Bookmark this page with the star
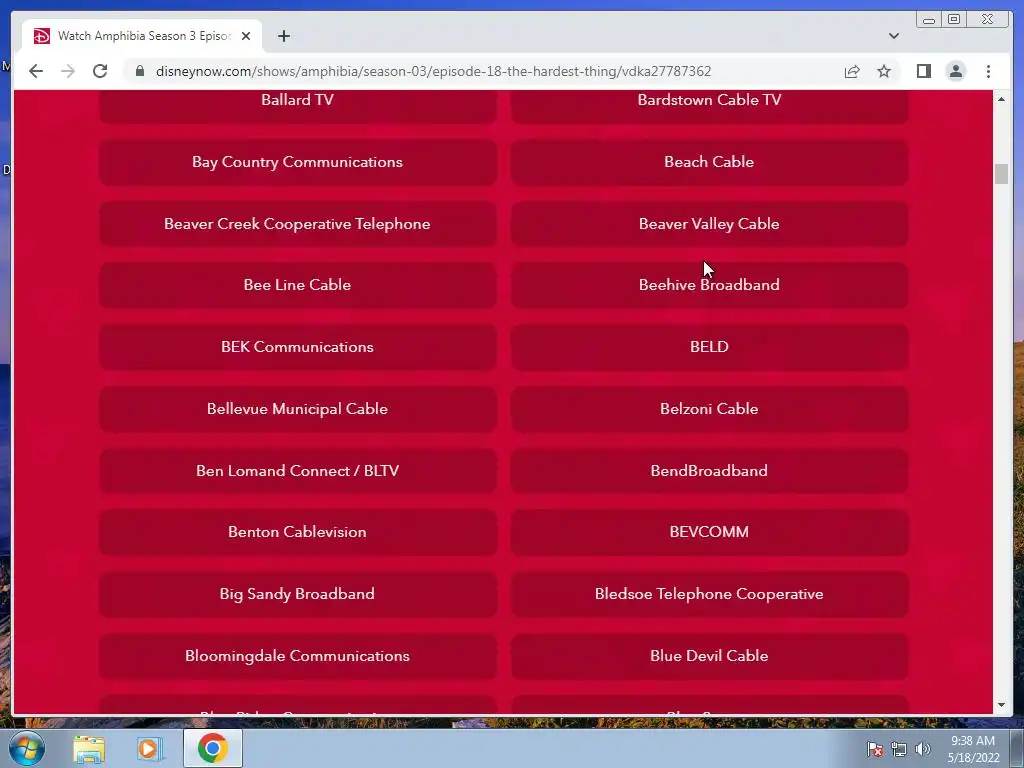This screenshot has width=1024, height=768. (x=884, y=71)
